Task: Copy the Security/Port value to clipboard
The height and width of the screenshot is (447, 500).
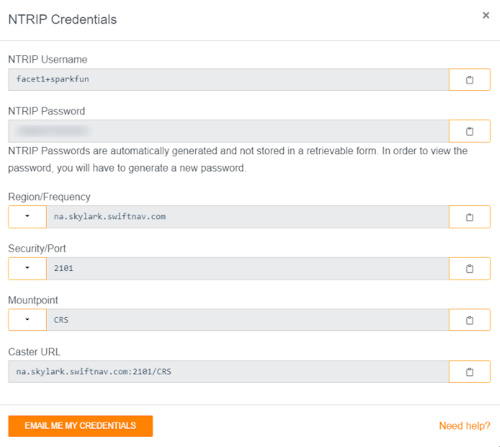Action: pos(470,268)
